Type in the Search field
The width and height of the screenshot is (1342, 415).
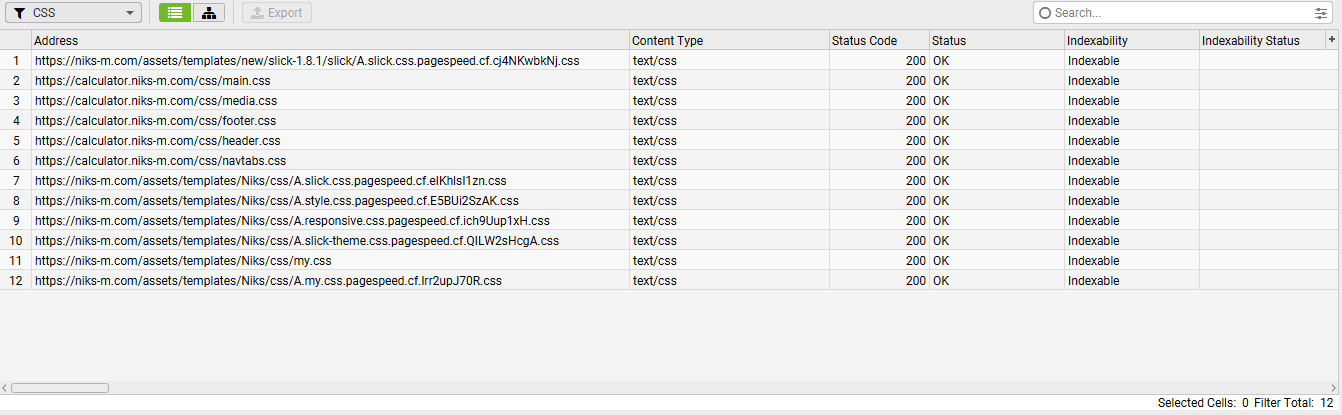coord(1180,13)
